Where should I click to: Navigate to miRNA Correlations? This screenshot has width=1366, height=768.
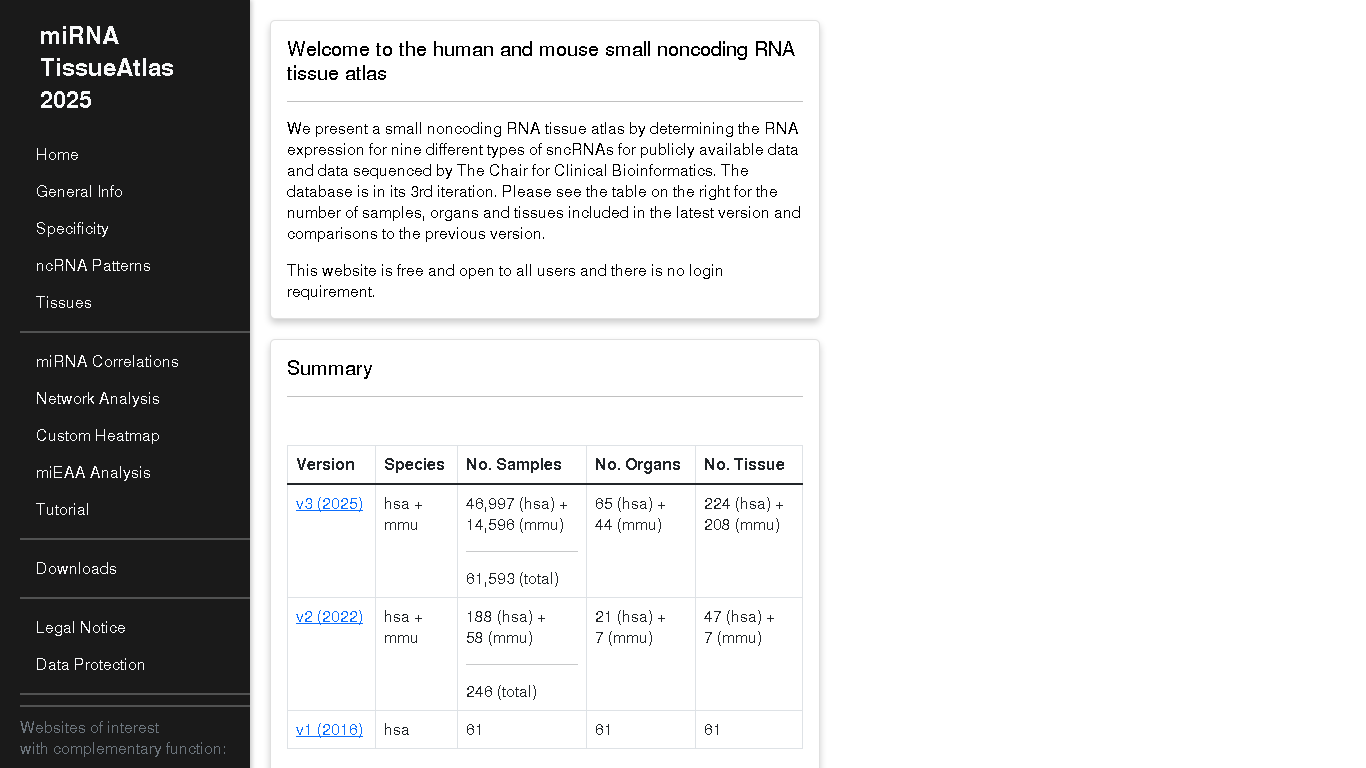pos(107,362)
